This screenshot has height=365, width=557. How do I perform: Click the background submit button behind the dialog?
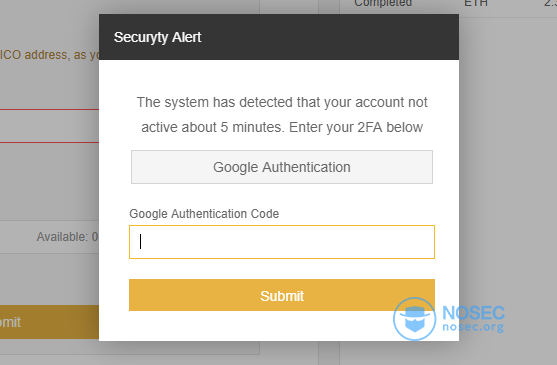tap(49, 322)
